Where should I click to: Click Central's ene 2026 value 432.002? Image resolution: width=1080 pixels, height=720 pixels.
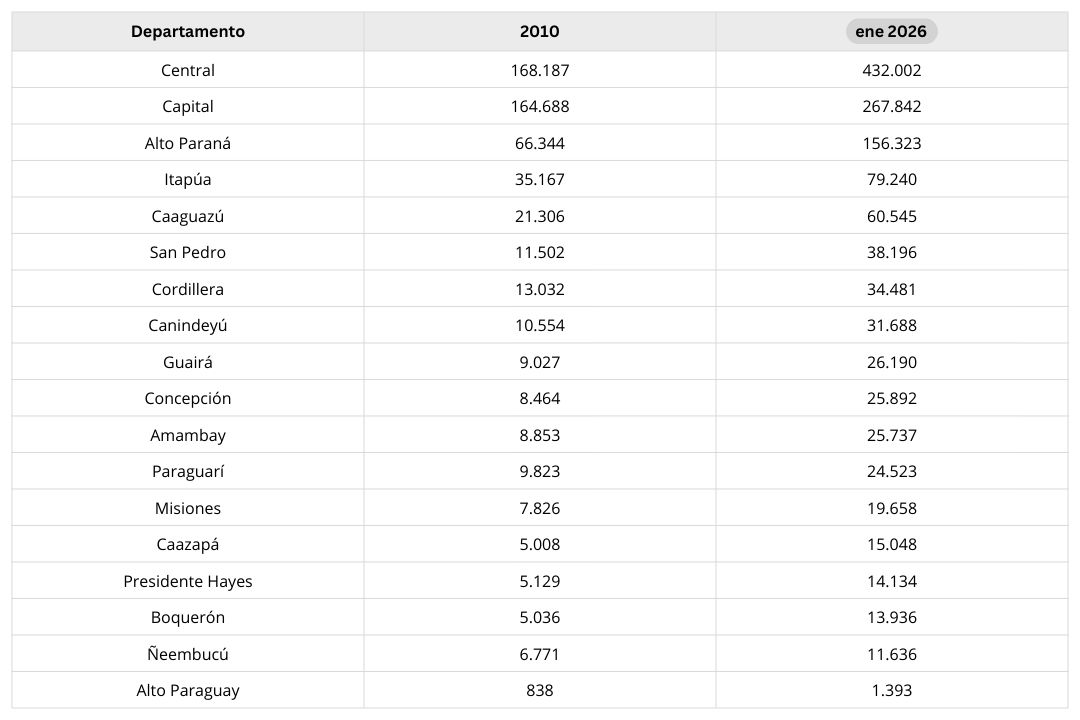pyautogui.click(x=891, y=70)
